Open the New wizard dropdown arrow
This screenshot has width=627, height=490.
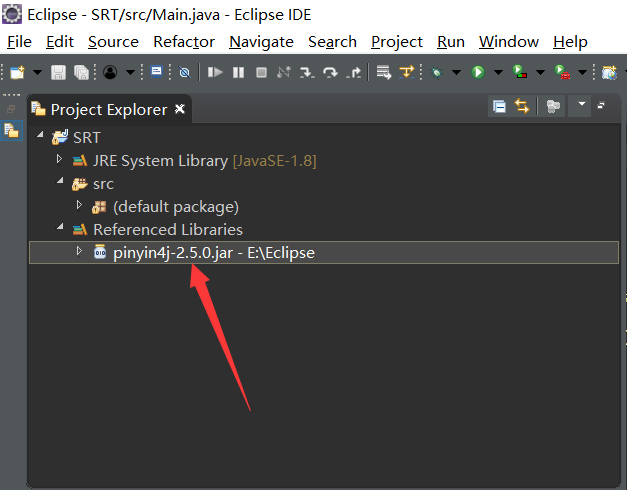point(37,72)
